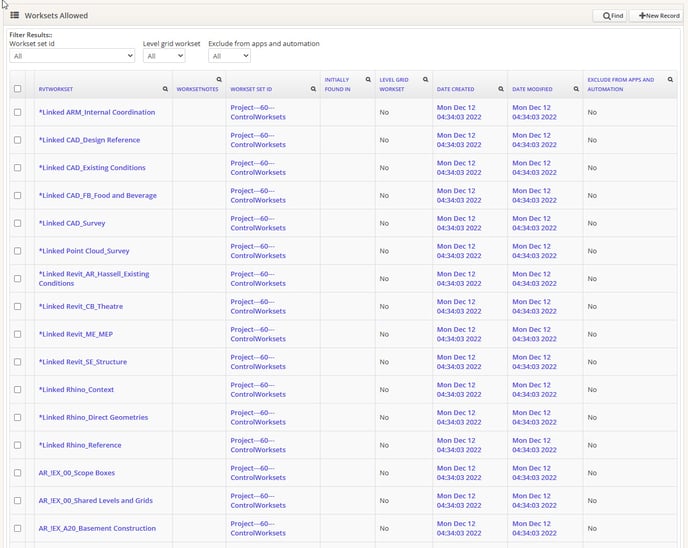Image resolution: width=688 pixels, height=548 pixels.
Task: Click Exclude No value in *Linked Point Cloud_Survey row
Action: click(x=592, y=251)
